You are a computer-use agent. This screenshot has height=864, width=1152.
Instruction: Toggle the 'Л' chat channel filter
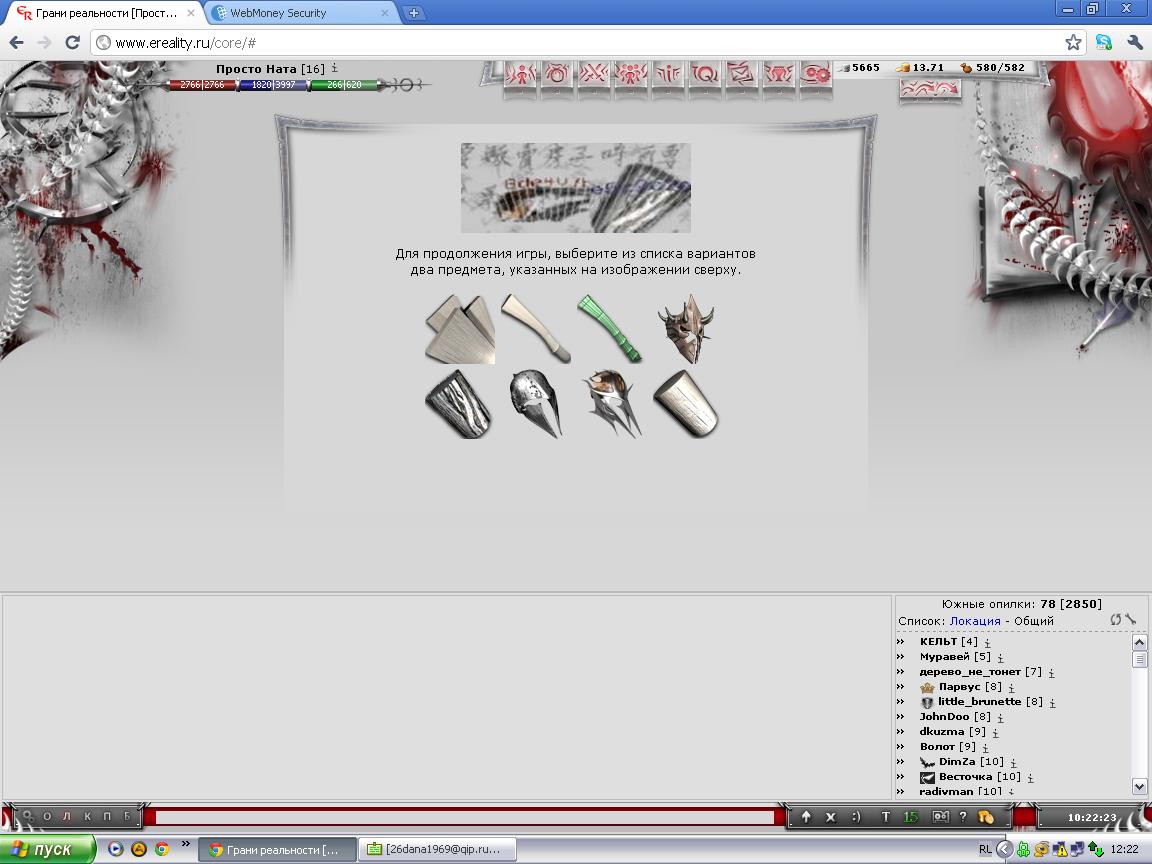click(x=67, y=817)
